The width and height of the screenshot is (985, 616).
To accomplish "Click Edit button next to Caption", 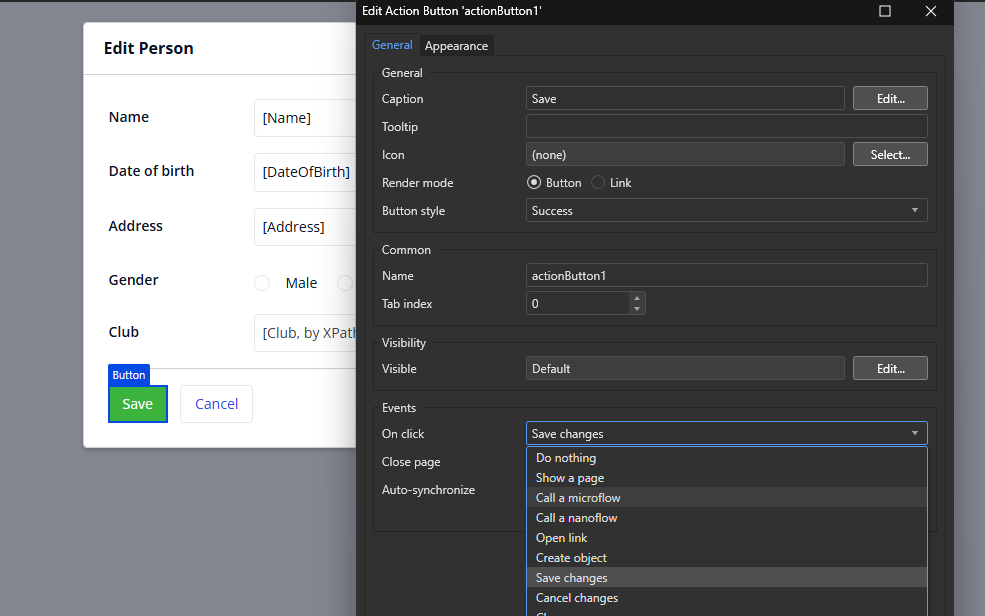I will pos(890,98).
